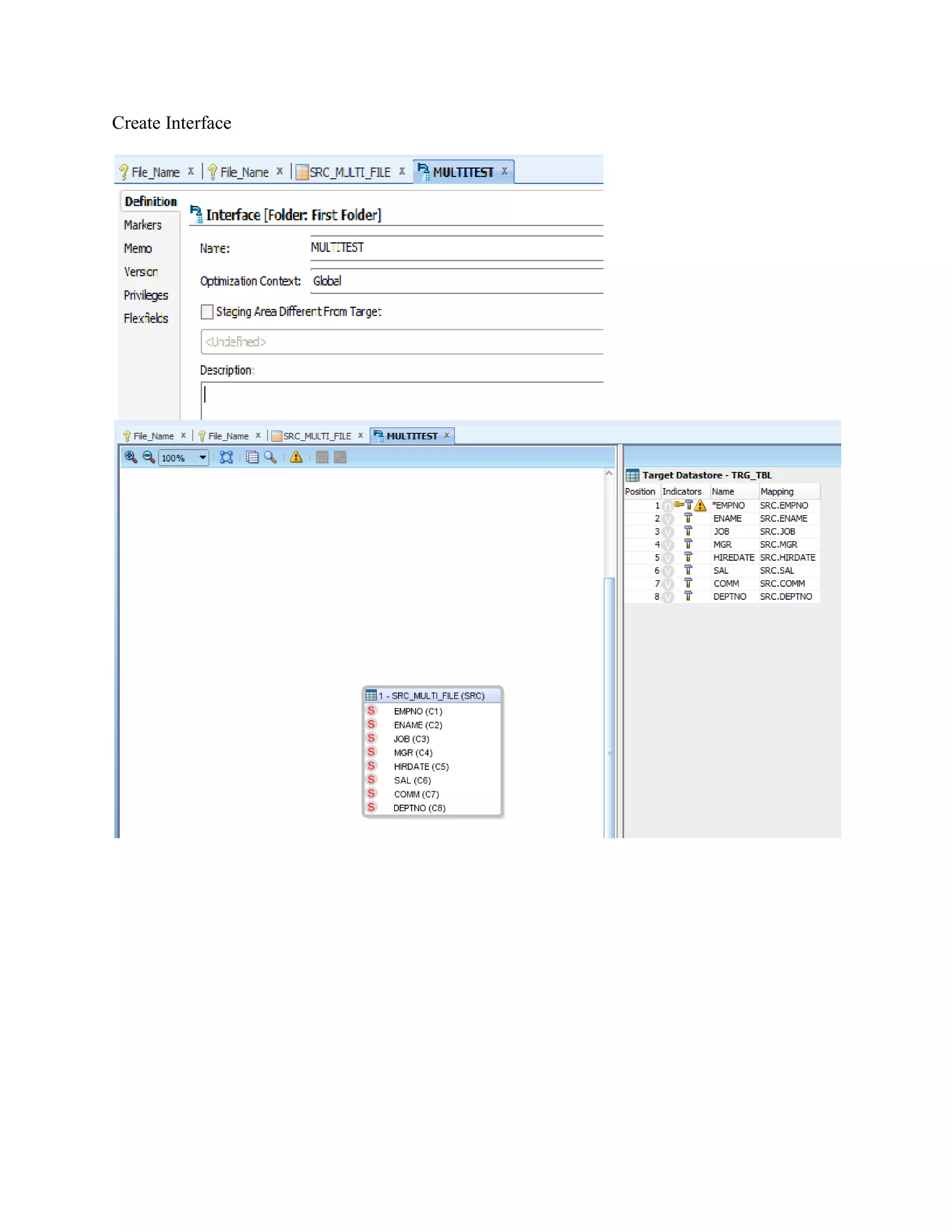Open the Optimization Context Global dropdown
The width and height of the screenshot is (952, 1232).
[x=457, y=281]
